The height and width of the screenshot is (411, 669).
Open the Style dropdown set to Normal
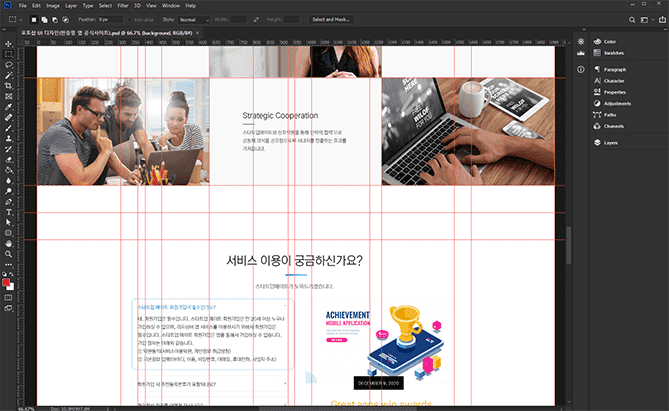point(194,20)
